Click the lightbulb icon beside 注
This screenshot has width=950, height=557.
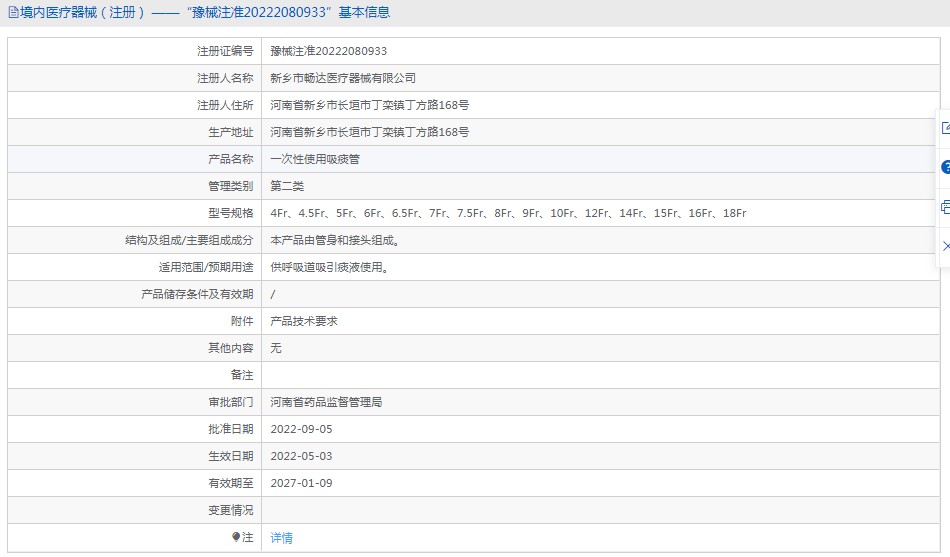click(x=236, y=537)
